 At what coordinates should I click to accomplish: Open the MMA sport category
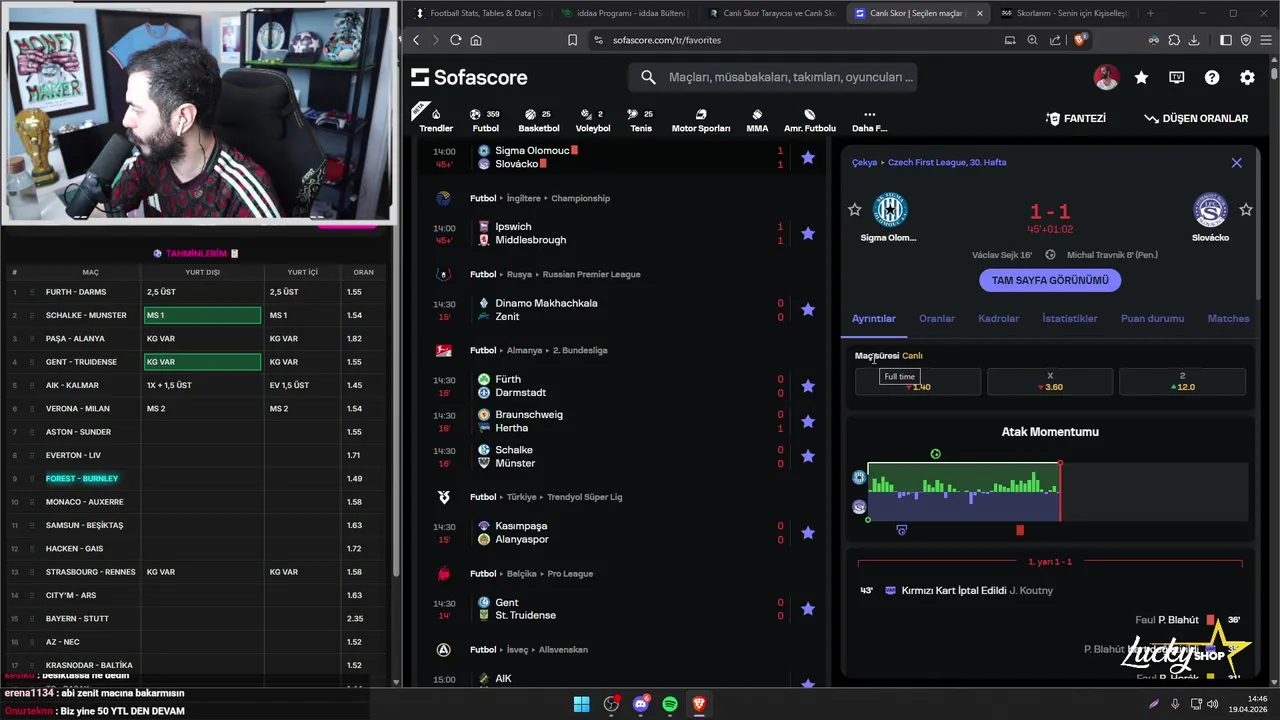(757, 120)
